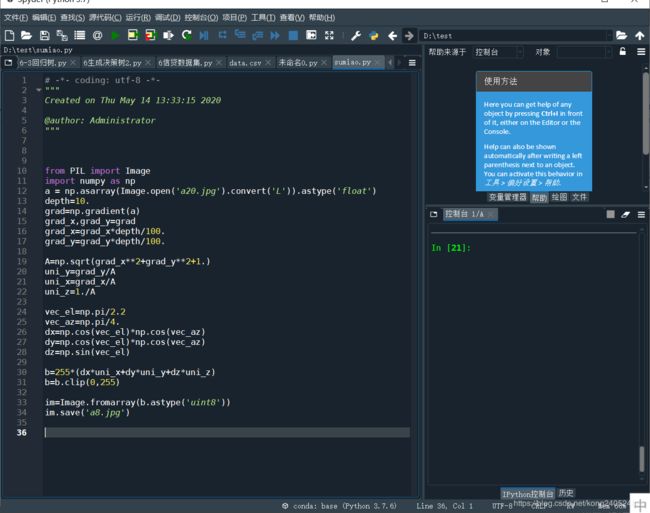Image resolution: width=650 pixels, height=513 pixels.
Task: Stop debugging with the blue square
Action: [x=293, y=36]
